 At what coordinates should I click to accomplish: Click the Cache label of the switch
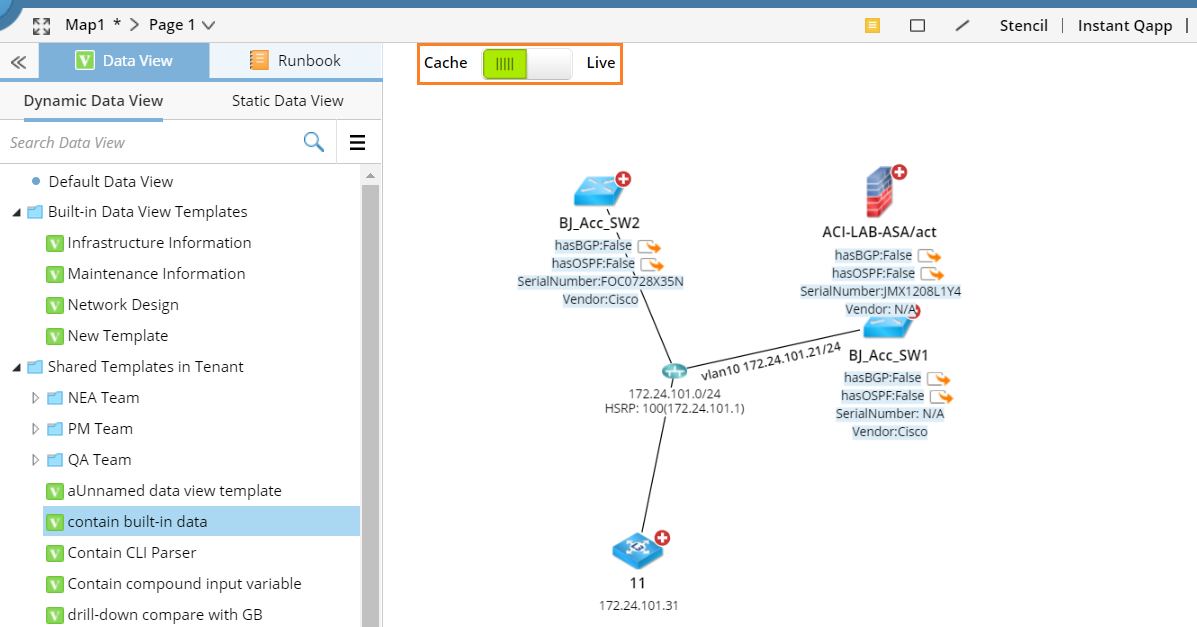445,63
